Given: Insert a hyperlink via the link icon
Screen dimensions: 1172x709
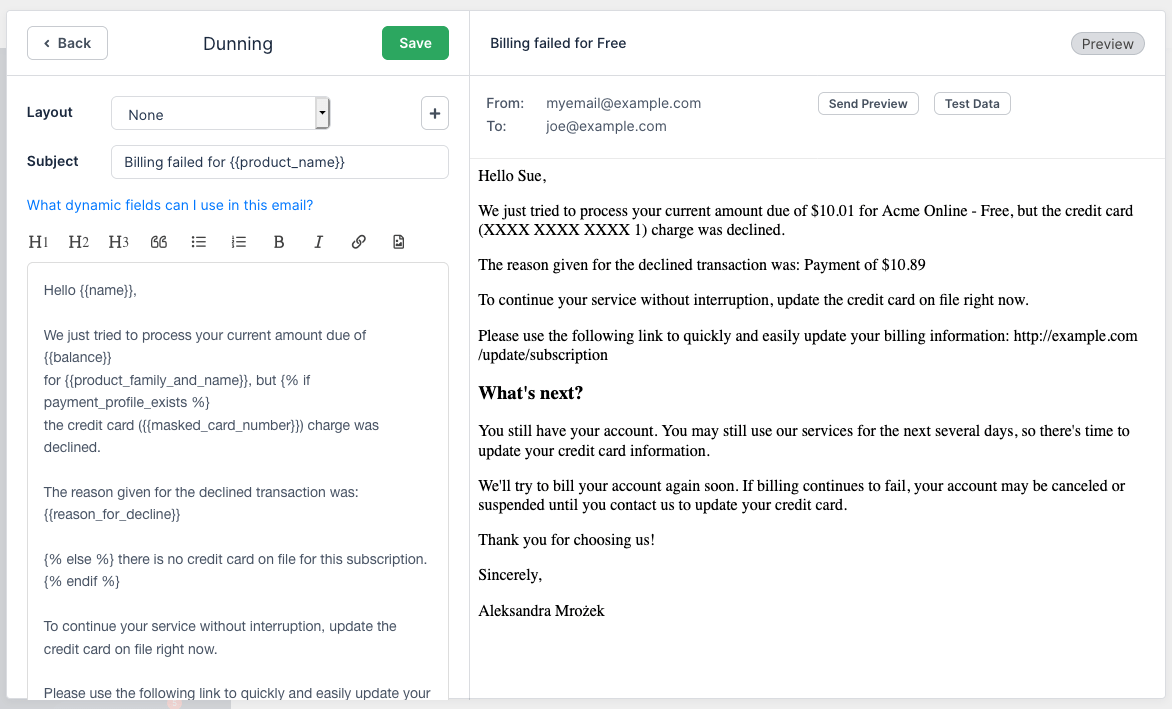Looking at the screenshot, I should [x=359, y=242].
